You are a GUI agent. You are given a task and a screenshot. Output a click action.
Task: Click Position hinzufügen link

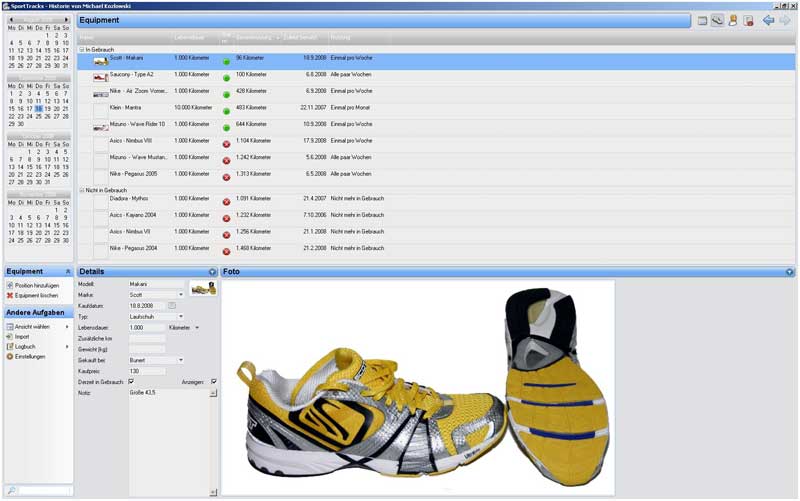[x=37, y=286]
